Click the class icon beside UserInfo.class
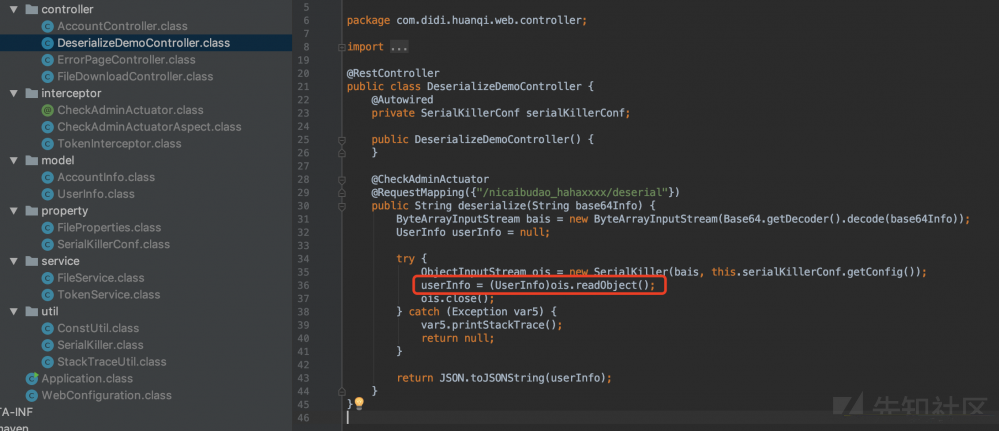 47,194
